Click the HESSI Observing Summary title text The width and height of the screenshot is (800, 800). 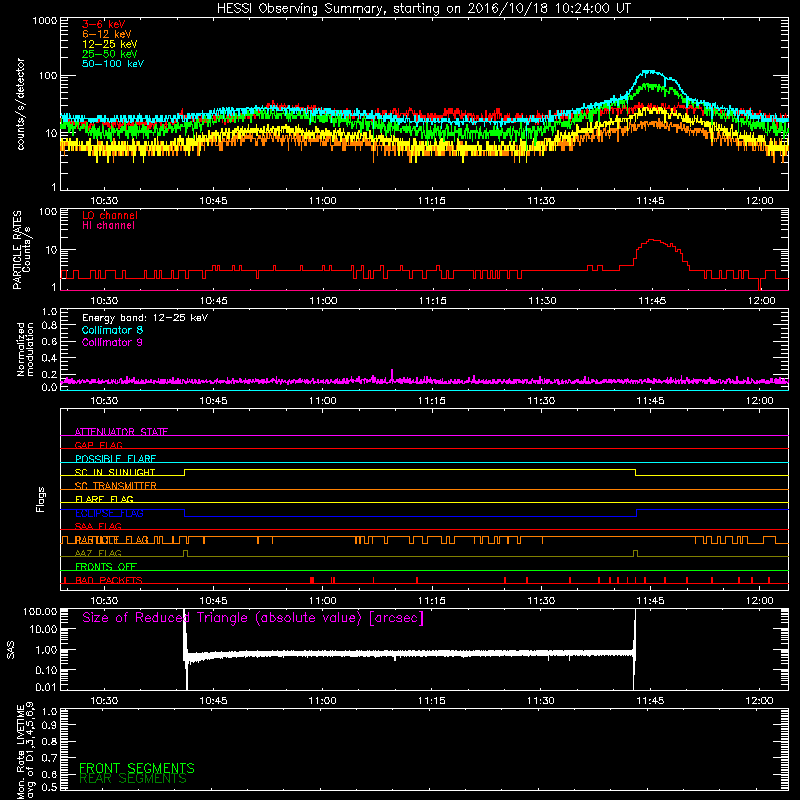pos(423,9)
